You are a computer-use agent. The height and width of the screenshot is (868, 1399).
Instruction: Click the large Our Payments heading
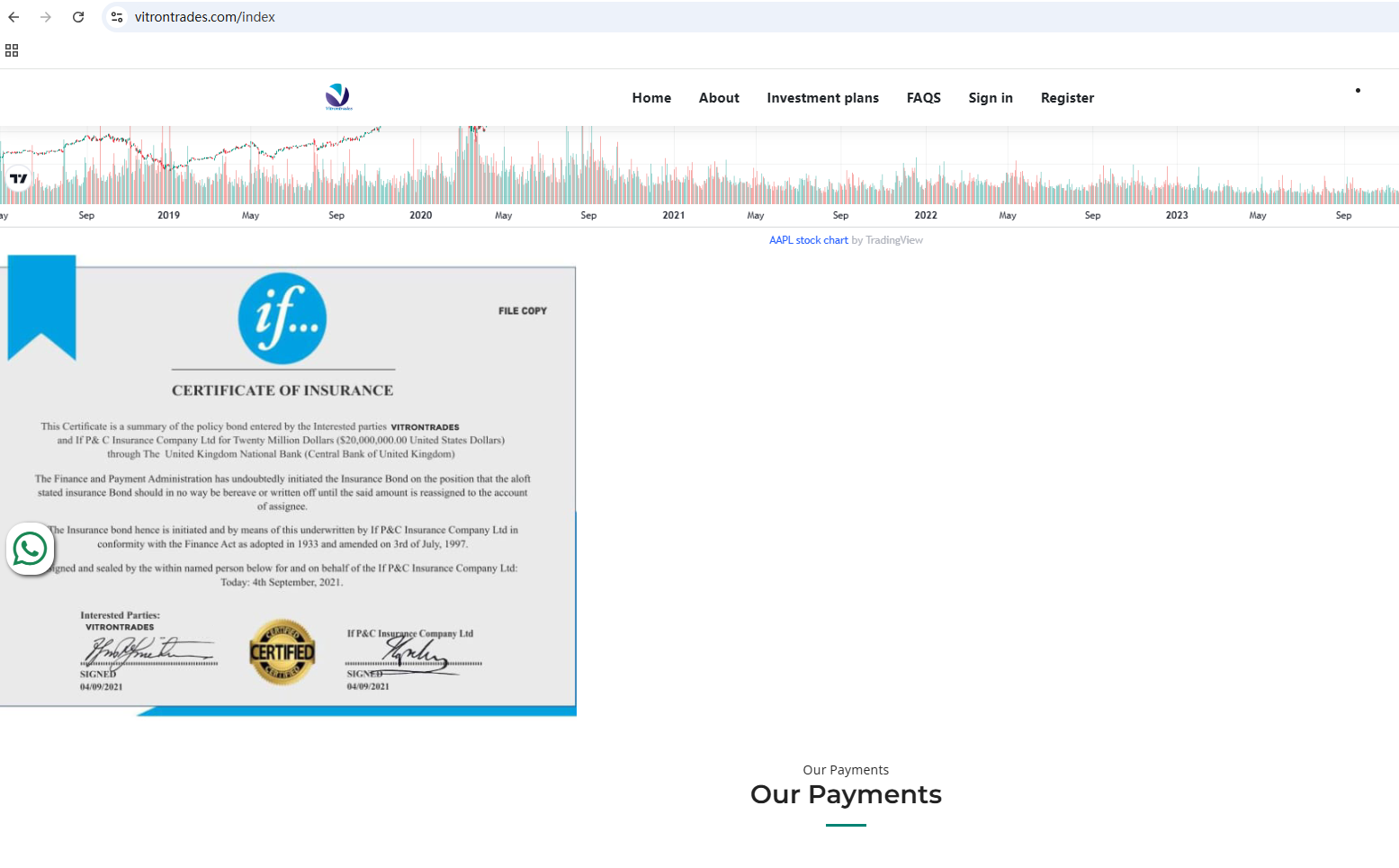click(x=846, y=795)
